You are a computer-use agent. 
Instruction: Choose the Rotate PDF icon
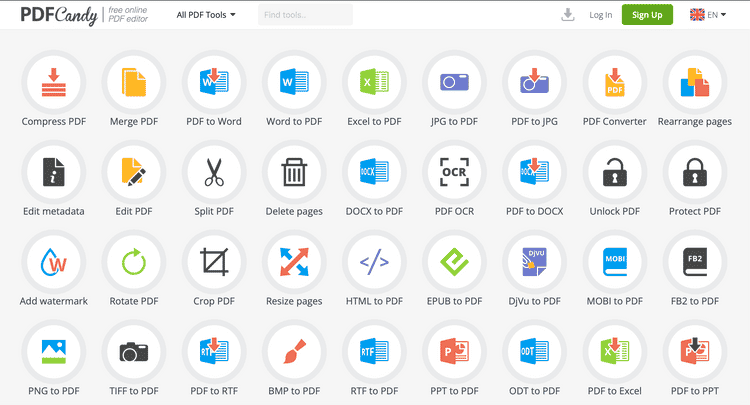pos(134,262)
